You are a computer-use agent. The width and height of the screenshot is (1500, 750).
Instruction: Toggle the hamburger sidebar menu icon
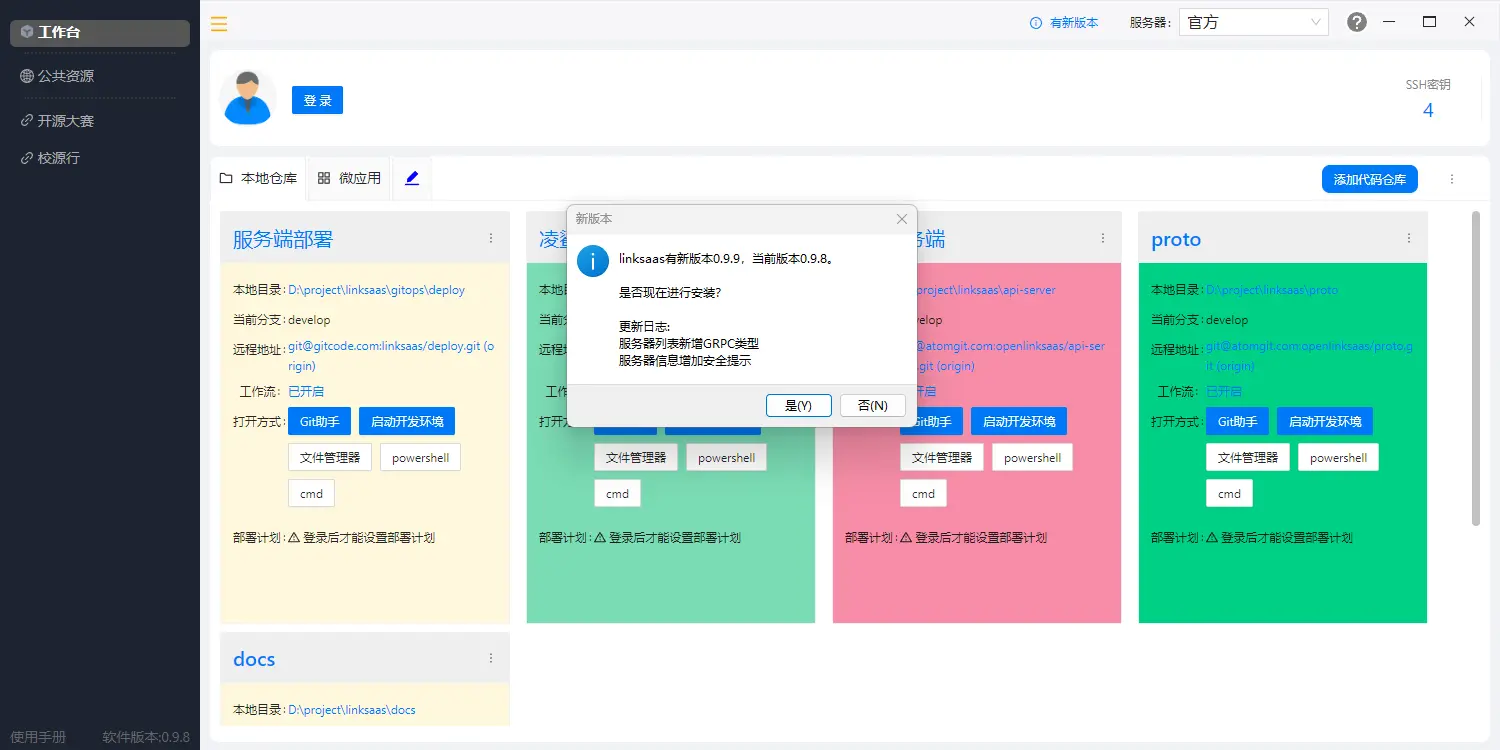[x=219, y=23]
